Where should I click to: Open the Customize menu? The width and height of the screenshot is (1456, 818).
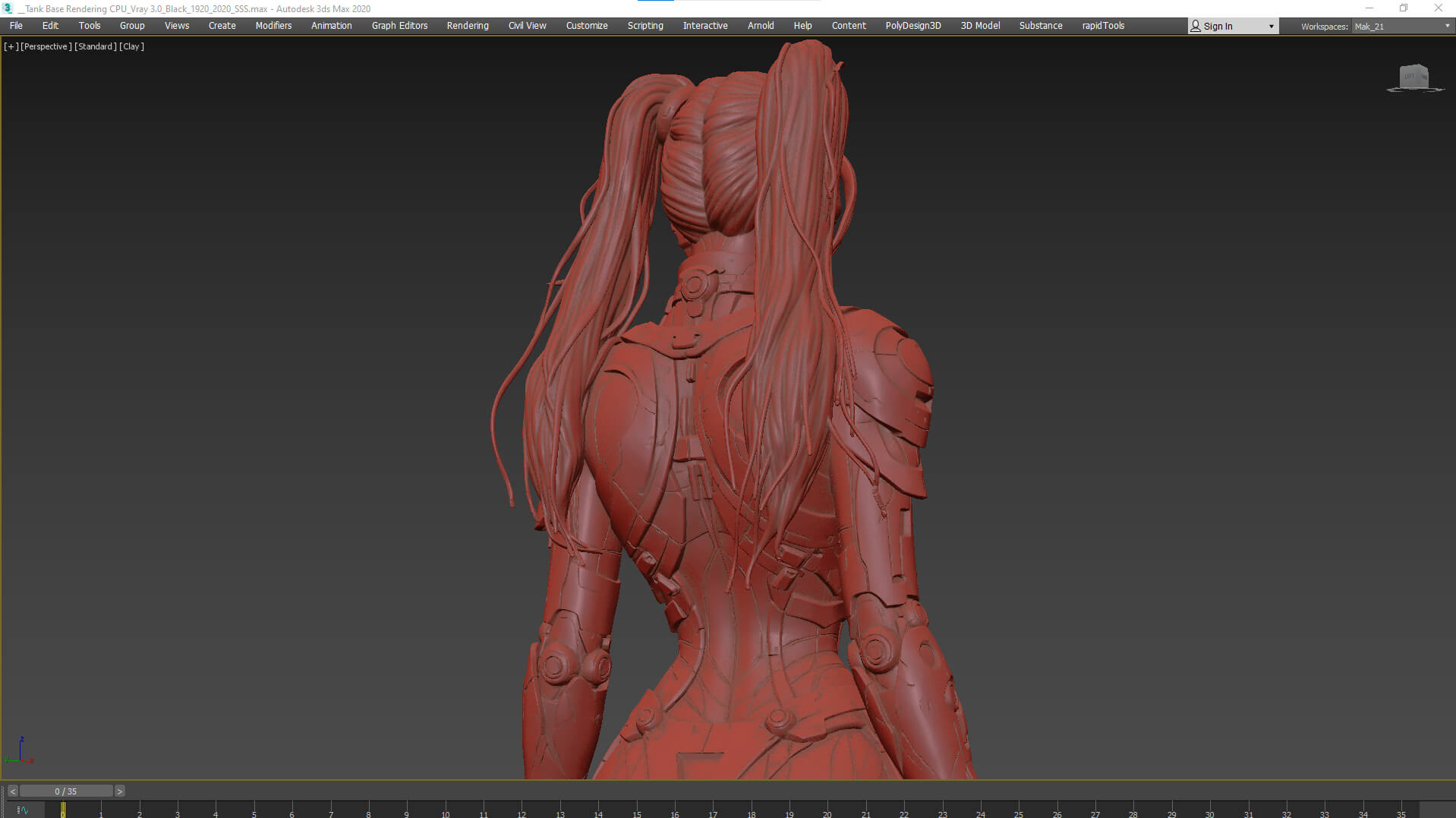pyautogui.click(x=587, y=26)
